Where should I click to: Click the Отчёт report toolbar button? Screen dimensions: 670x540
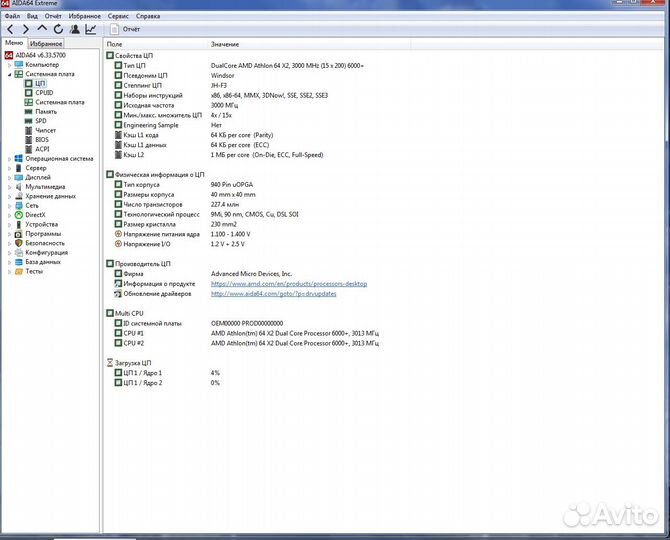125,30
